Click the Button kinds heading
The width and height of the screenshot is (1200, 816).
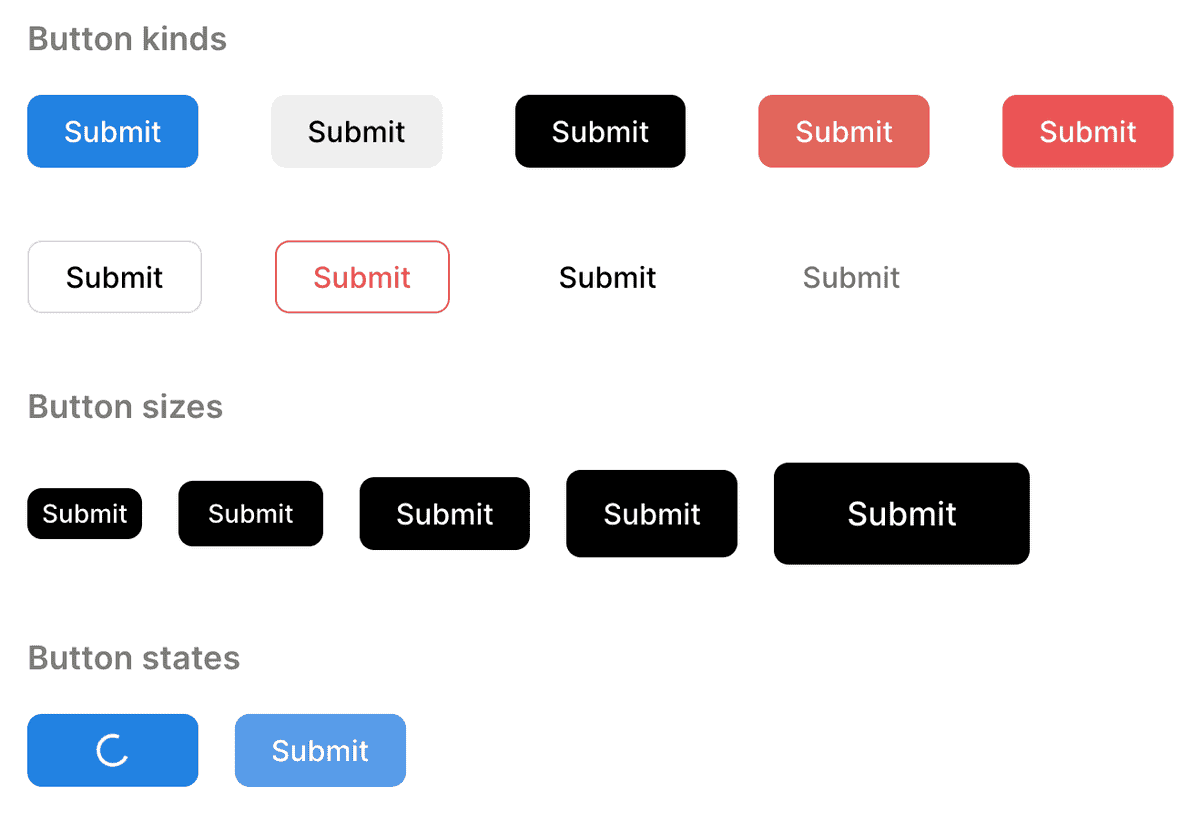click(x=127, y=39)
